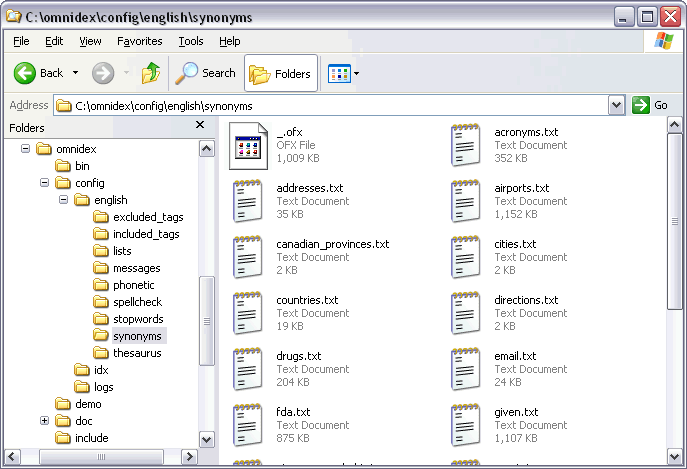
Task: Select the messages folder icon
Action: (101, 268)
